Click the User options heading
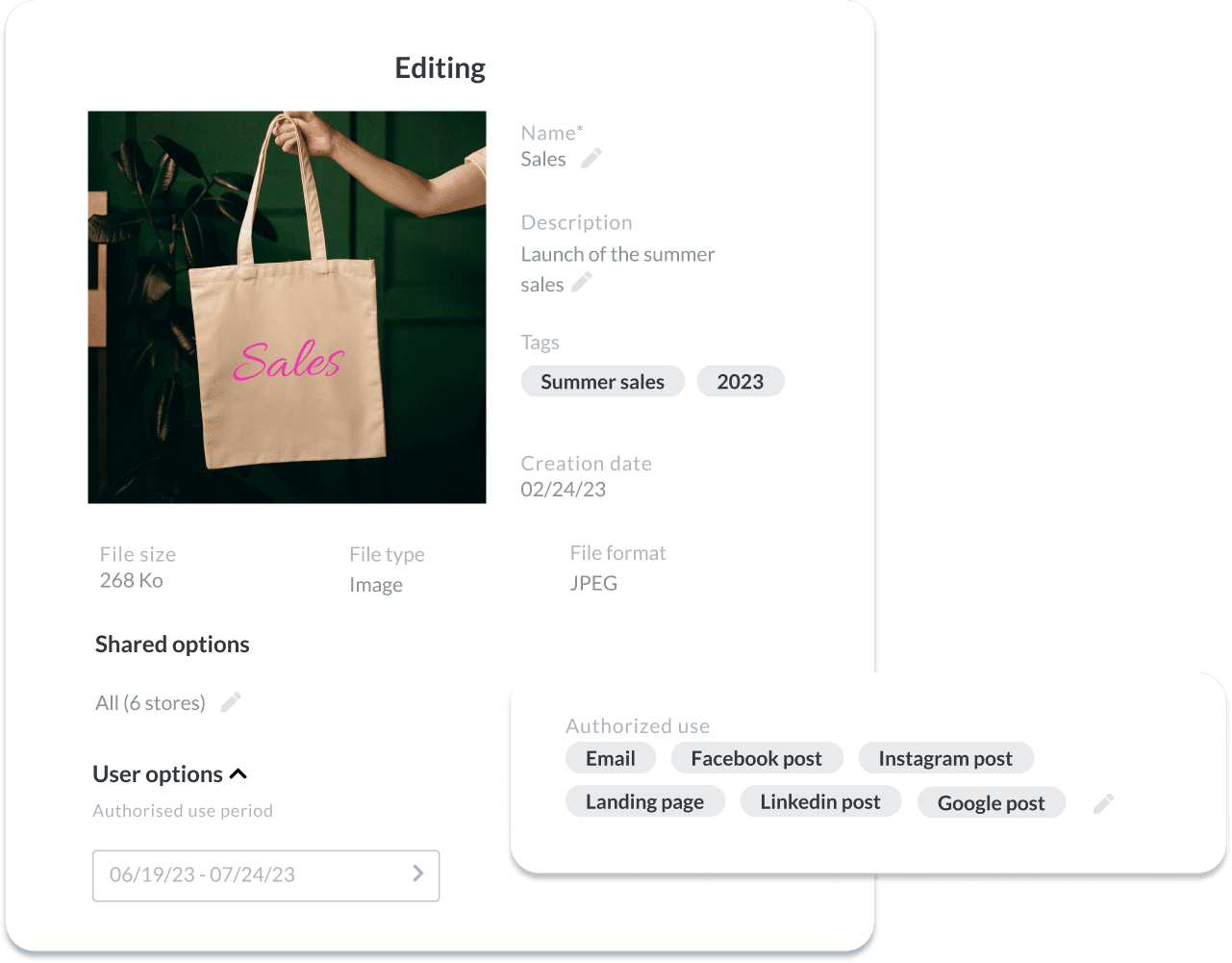 [x=158, y=774]
